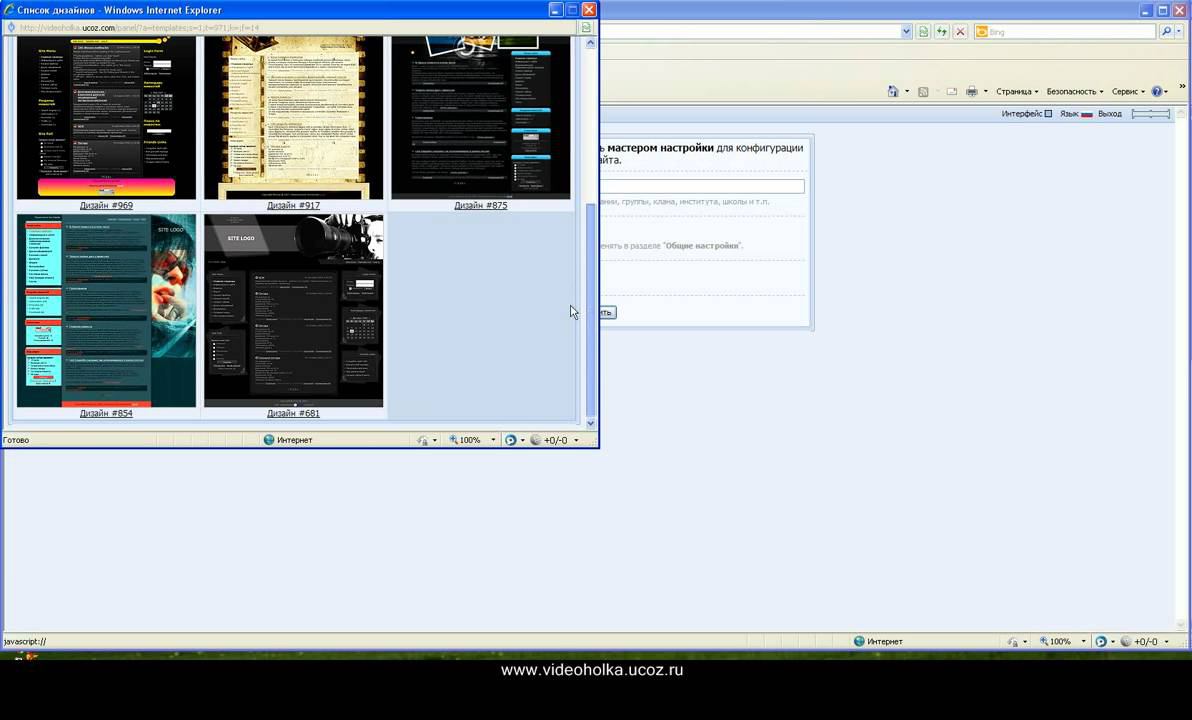
Task: Select design #917 parchment thumbnail
Action: 293,118
